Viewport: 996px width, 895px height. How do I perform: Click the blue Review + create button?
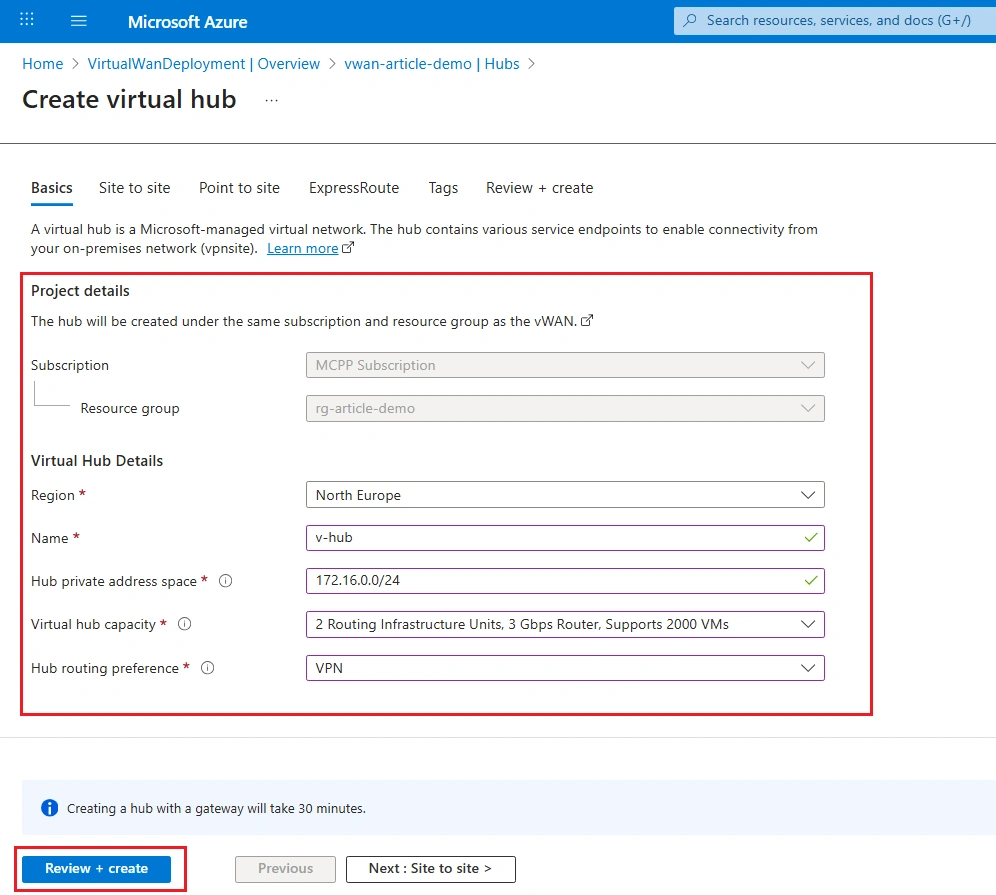tap(97, 868)
